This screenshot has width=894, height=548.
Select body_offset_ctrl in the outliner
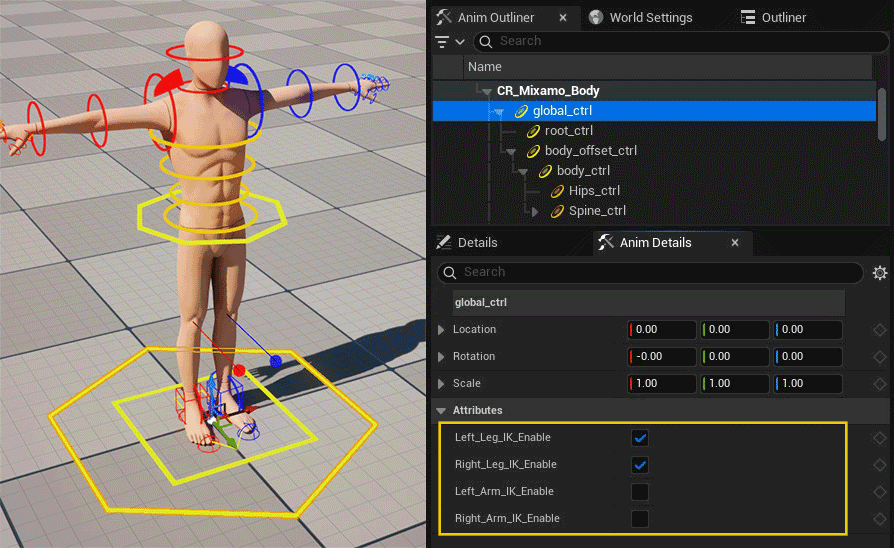(x=590, y=151)
